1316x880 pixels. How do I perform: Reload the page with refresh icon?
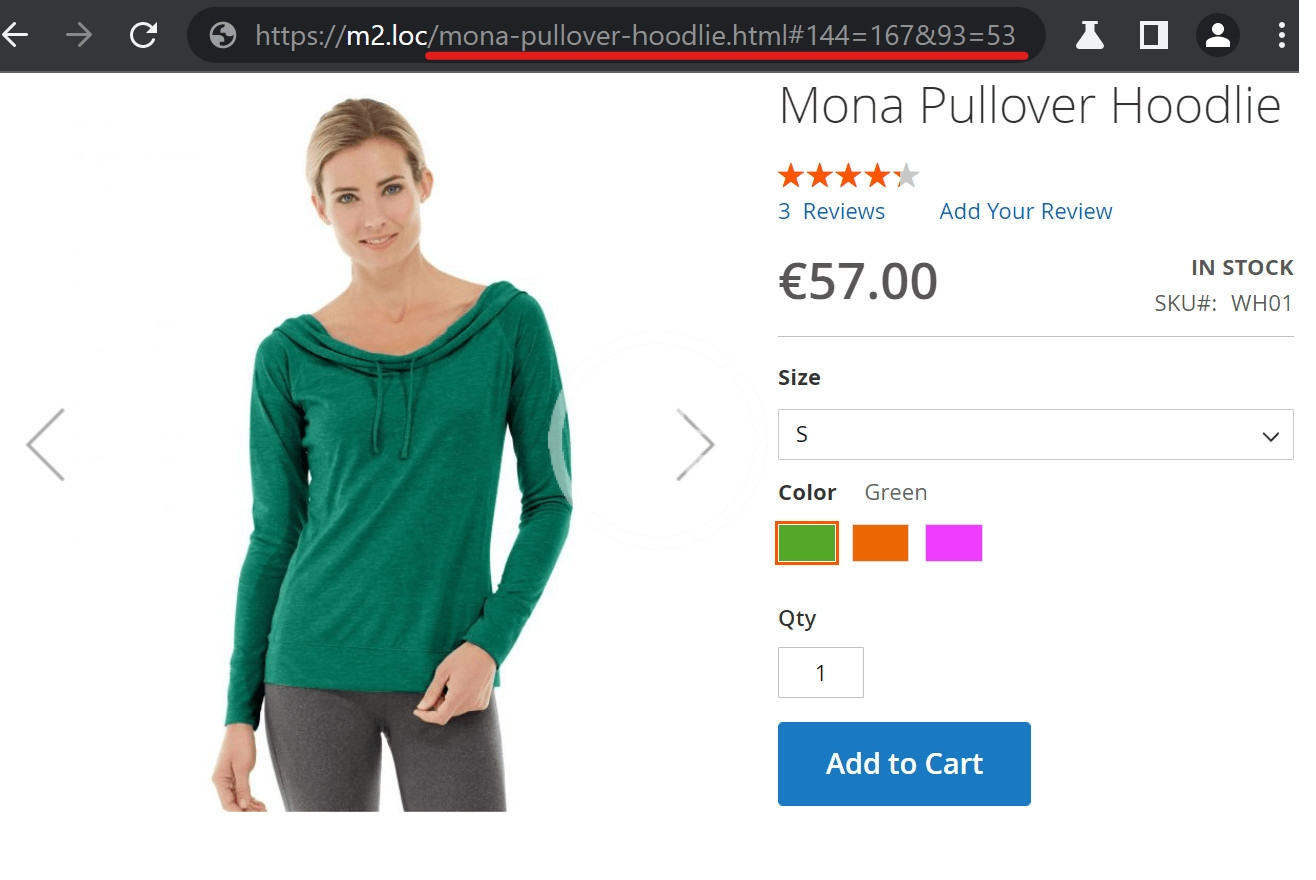[144, 36]
